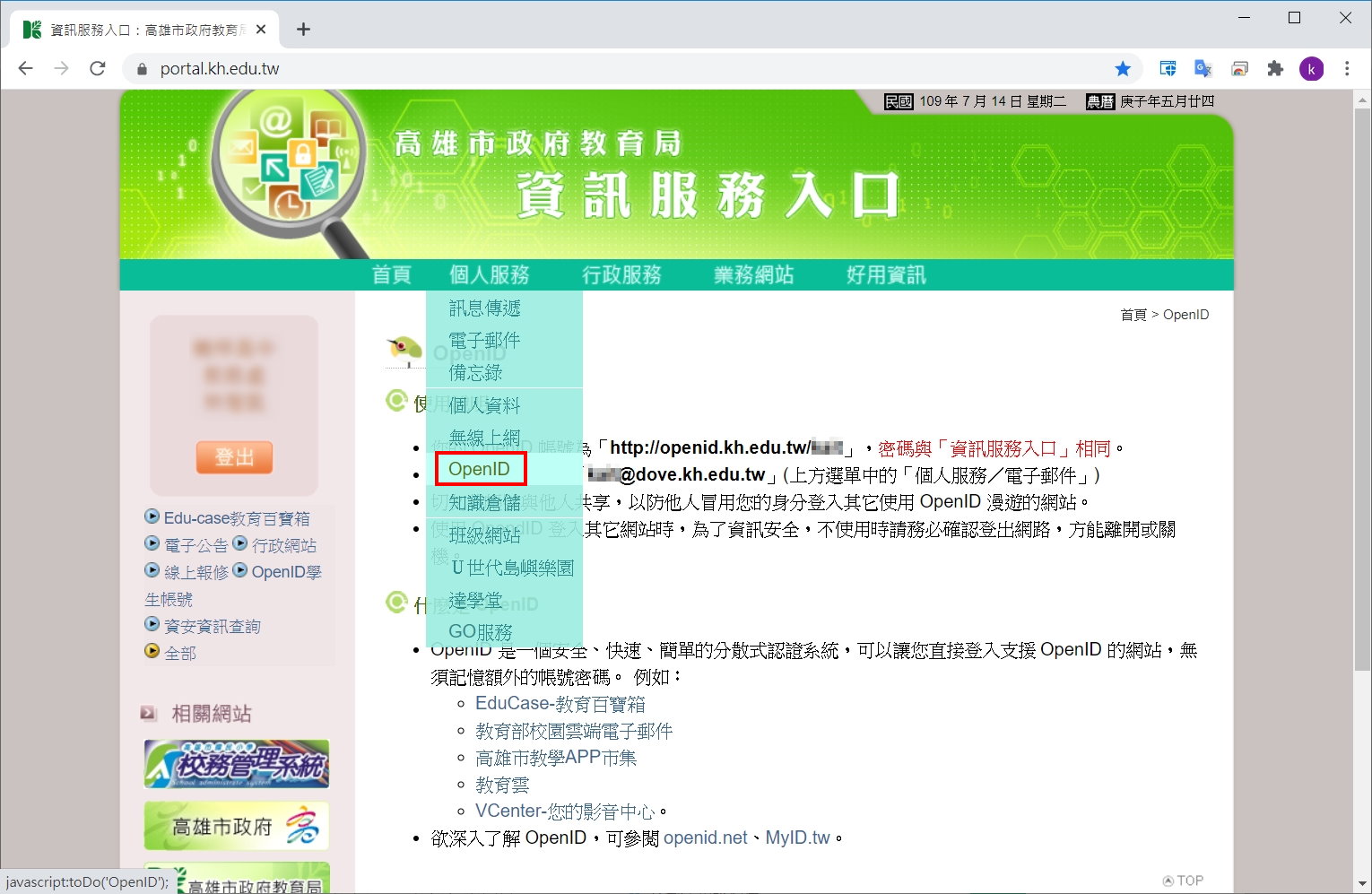Click the 校務管理系統 banner
Viewport: 1372px width, 894px height.
click(236, 763)
